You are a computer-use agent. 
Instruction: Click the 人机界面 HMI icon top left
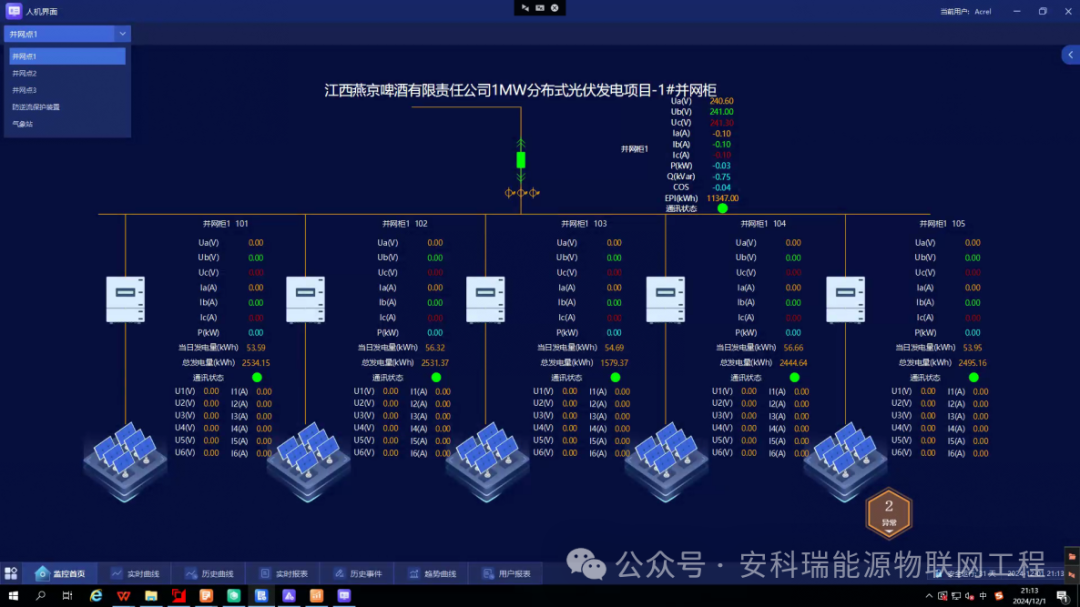coord(12,11)
